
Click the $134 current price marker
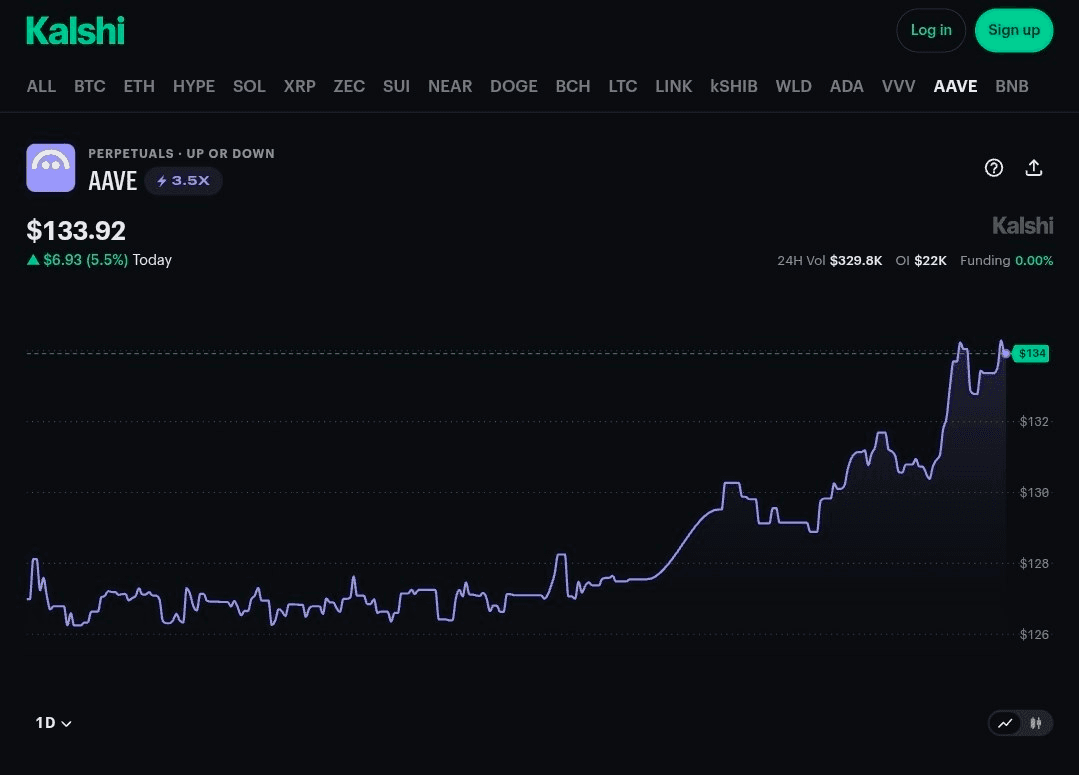coord(1031,354)
